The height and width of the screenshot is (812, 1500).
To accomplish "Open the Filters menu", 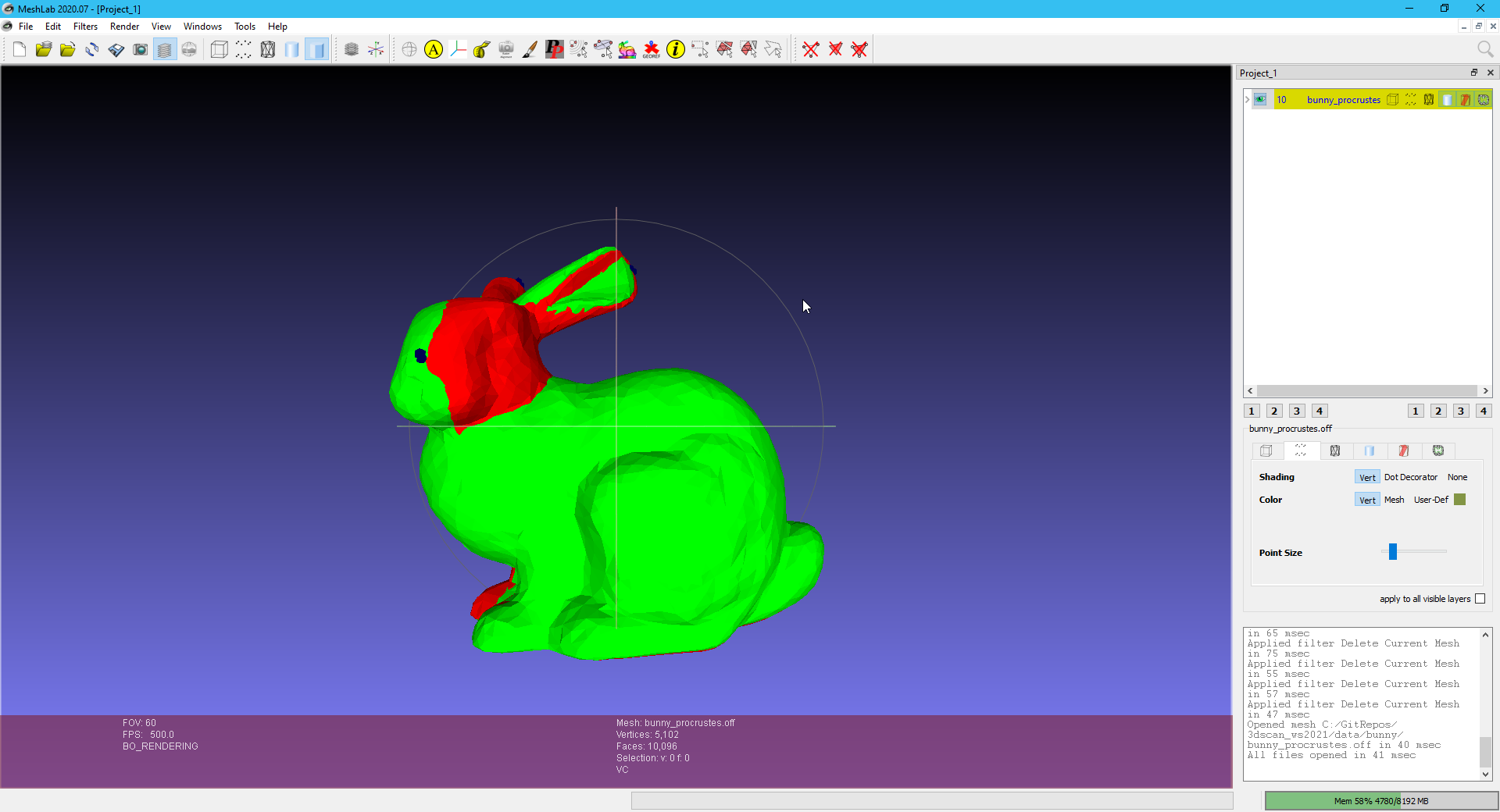I will pos(85,27).
